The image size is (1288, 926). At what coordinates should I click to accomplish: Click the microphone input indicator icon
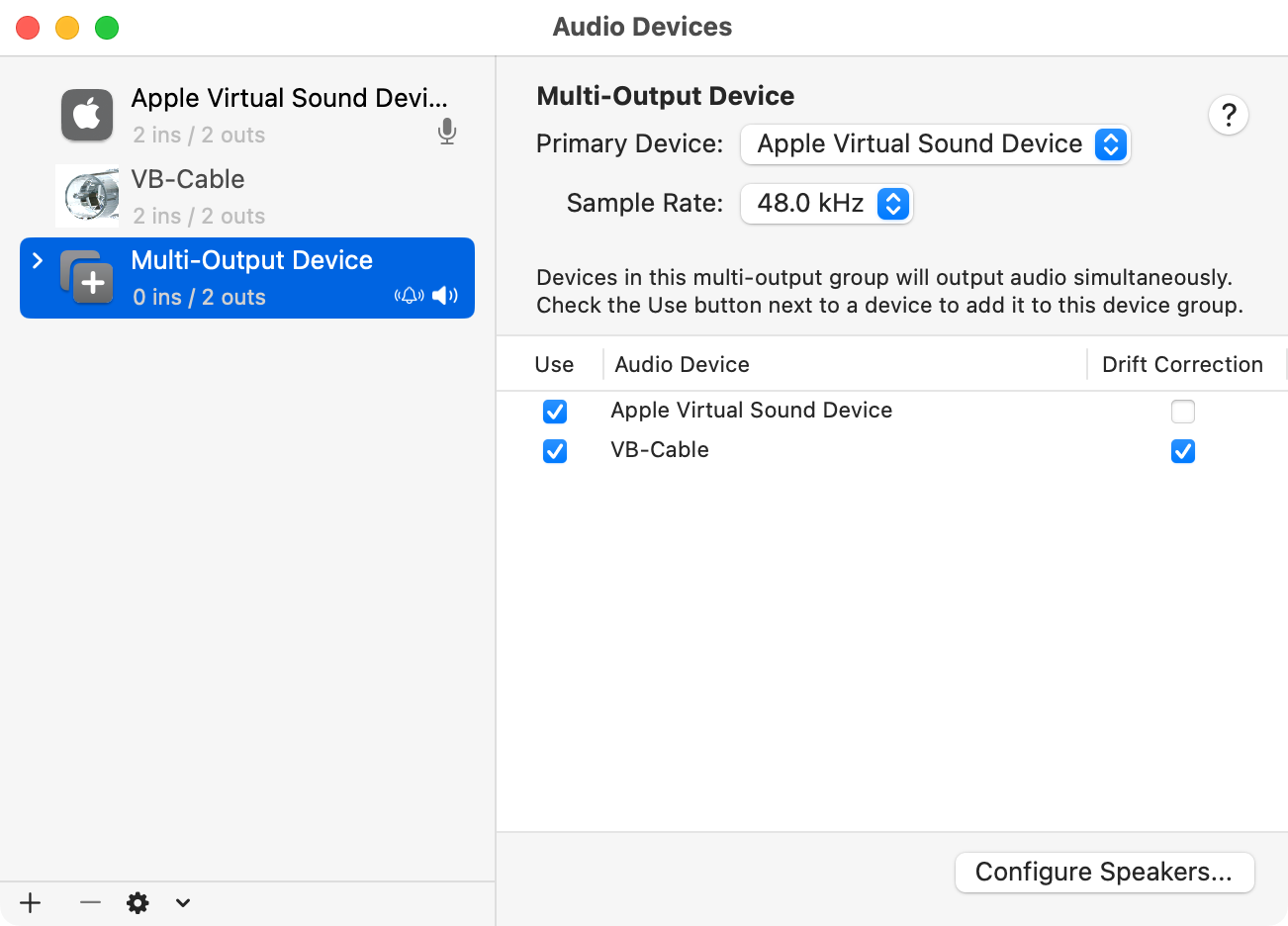[x=447, y=132]
